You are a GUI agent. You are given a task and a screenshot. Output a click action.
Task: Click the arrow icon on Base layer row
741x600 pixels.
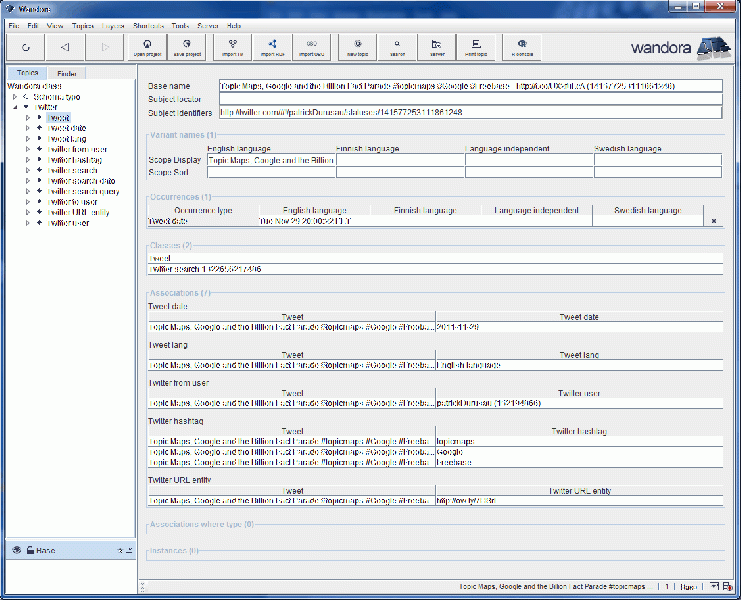click(x=120, y=550)
